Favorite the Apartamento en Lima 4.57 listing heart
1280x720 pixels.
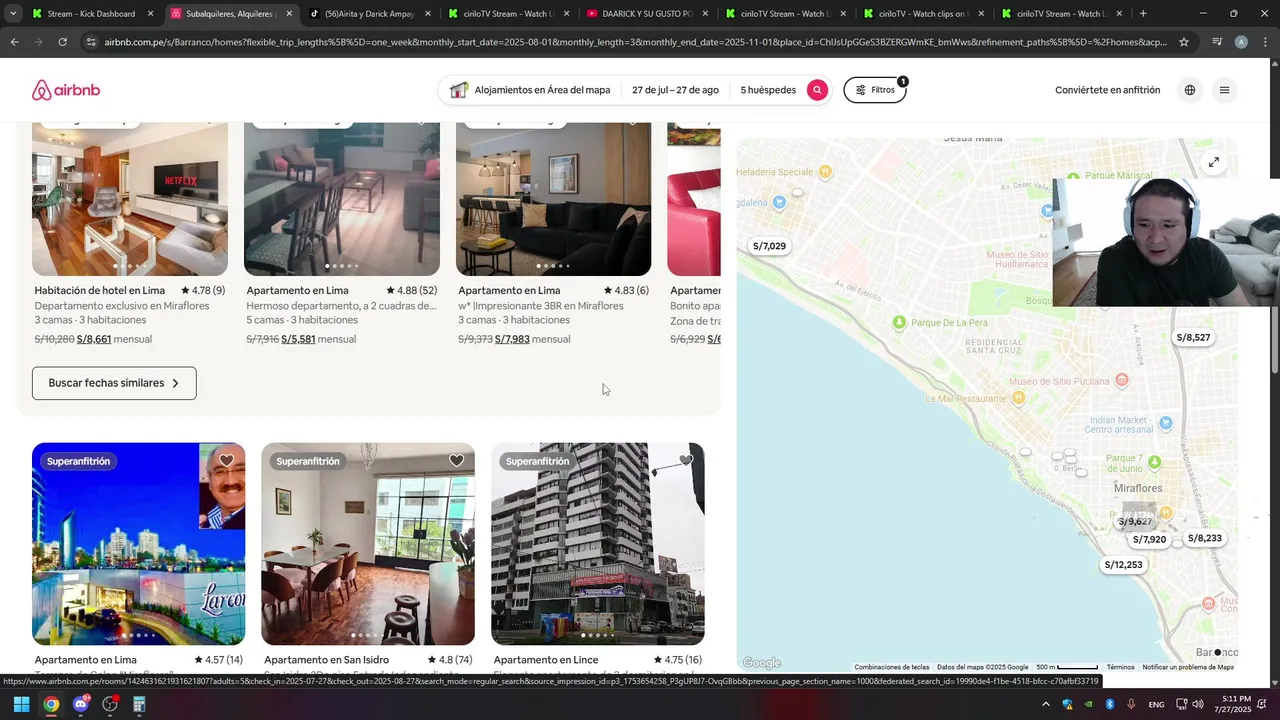pyautogui.click(x=227, y=461)
